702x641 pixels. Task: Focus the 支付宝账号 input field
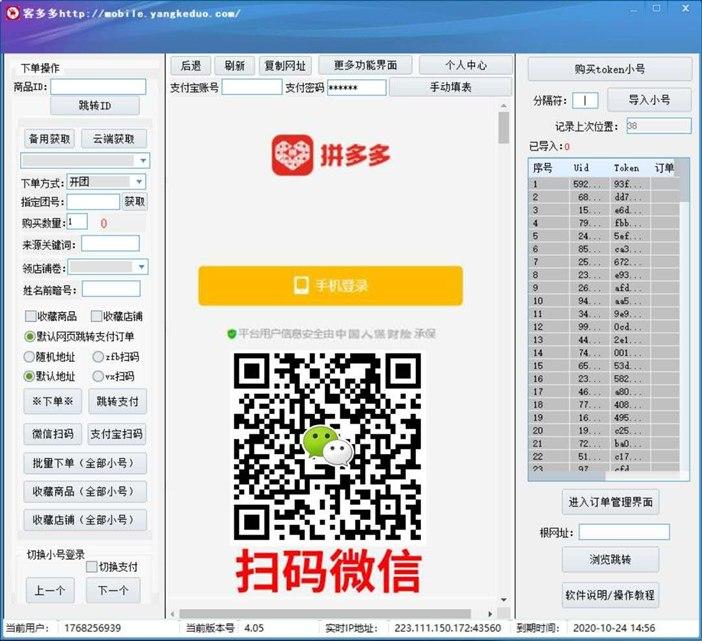[252, 87]
